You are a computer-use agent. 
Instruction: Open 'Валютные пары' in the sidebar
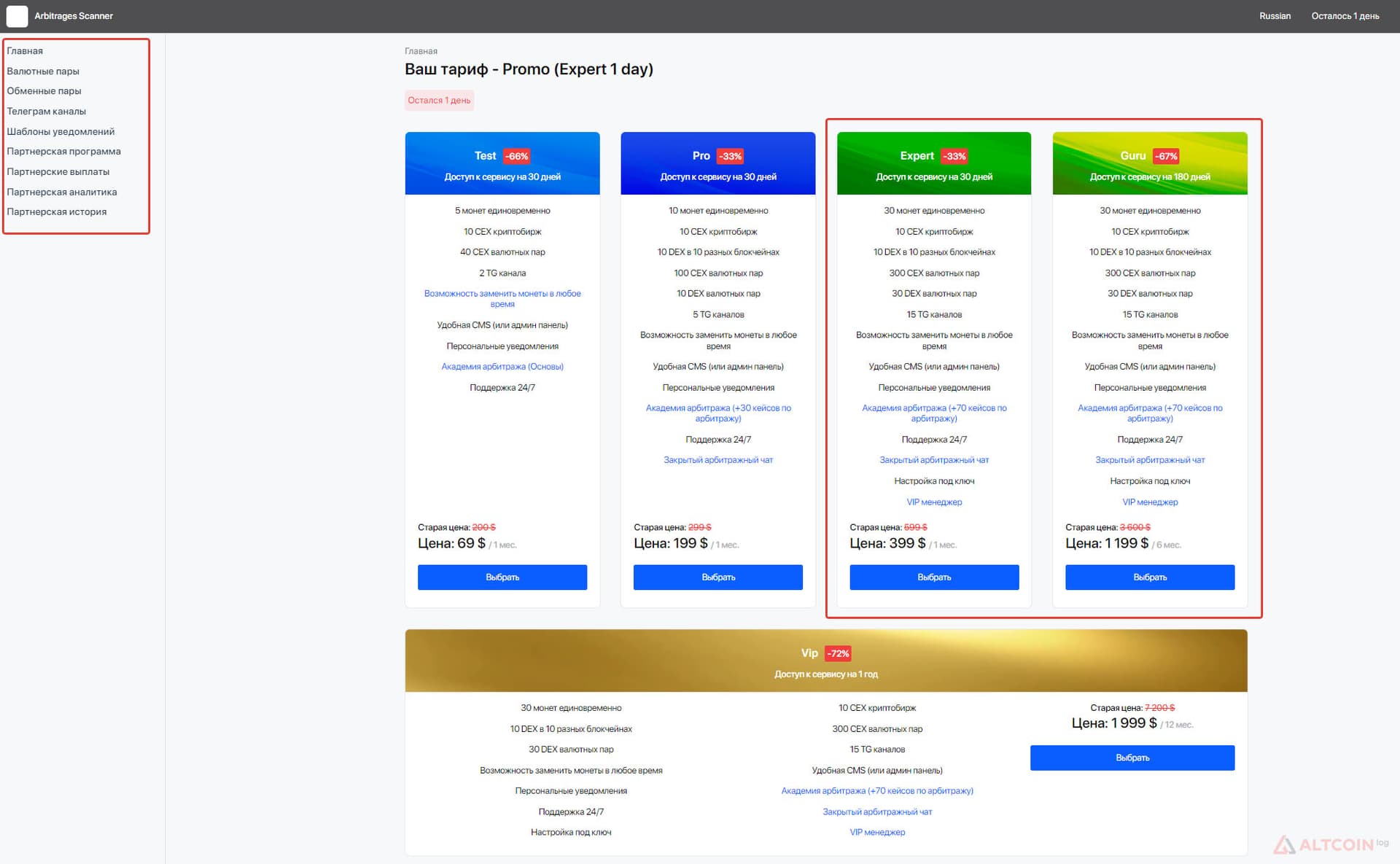pos(43,71)
